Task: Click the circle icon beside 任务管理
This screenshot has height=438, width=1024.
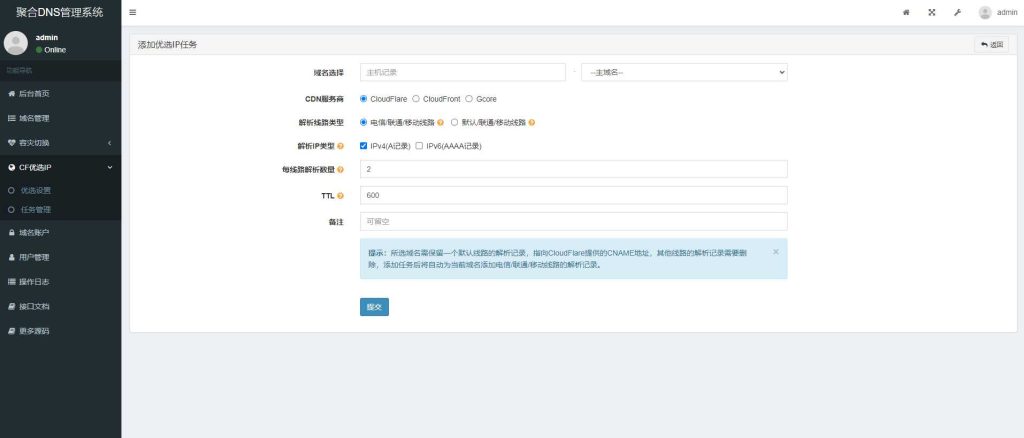Action: [11, 210]
